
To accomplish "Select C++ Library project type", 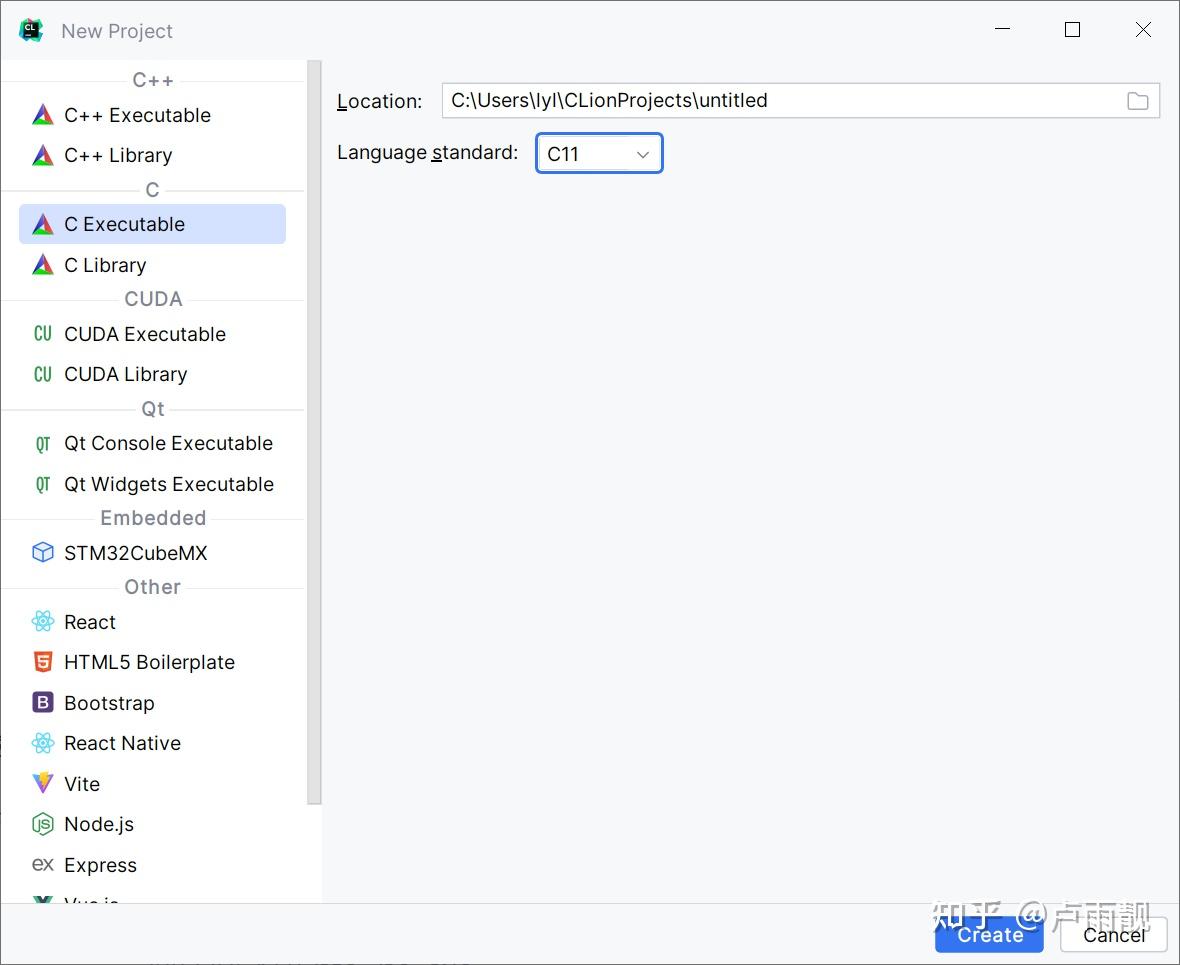I will point(118,156).
